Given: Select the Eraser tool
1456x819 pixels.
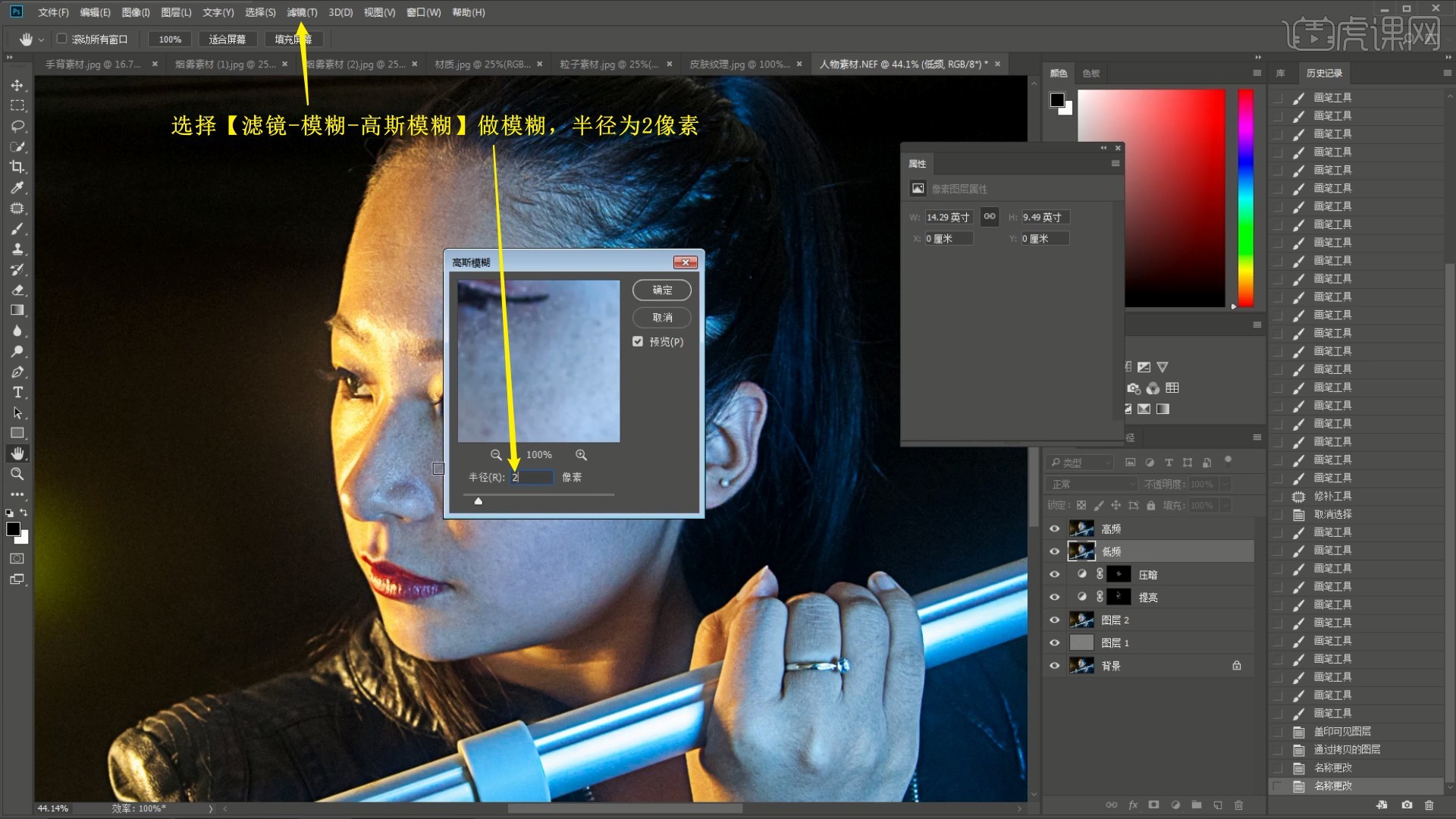Looking at the screenshot, I should pos(17,290).
